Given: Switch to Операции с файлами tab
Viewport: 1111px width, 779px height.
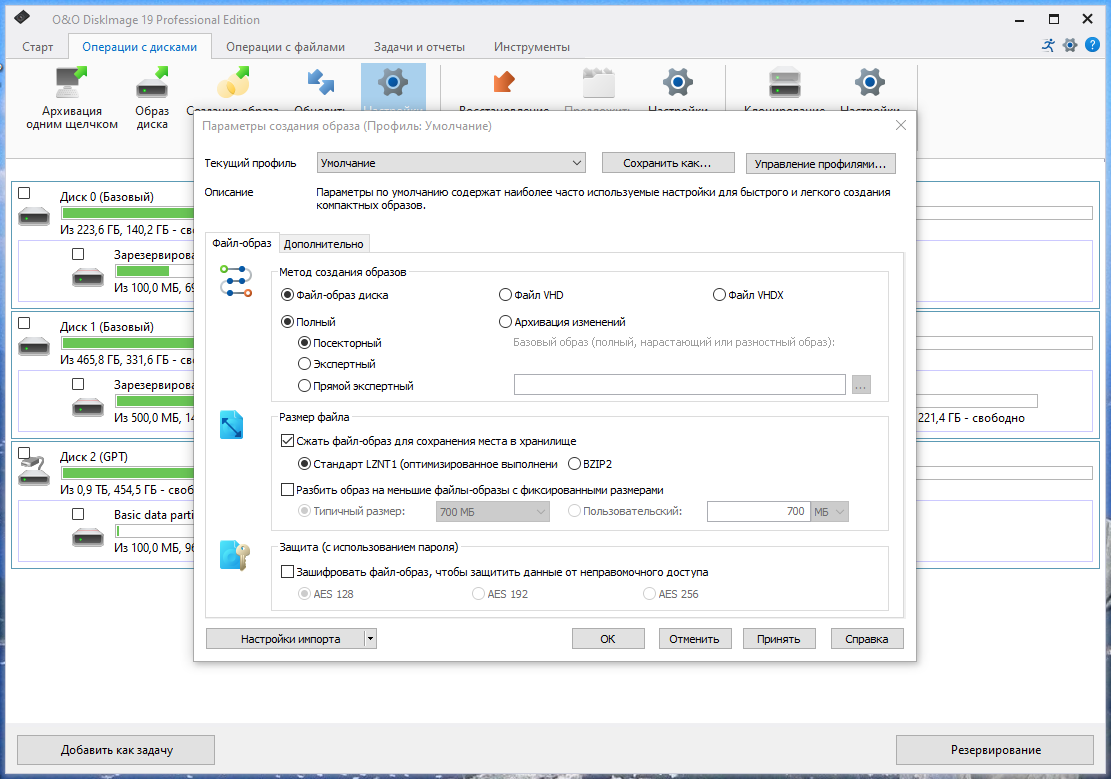Looking at the screenshot, I should pos(286,47).
